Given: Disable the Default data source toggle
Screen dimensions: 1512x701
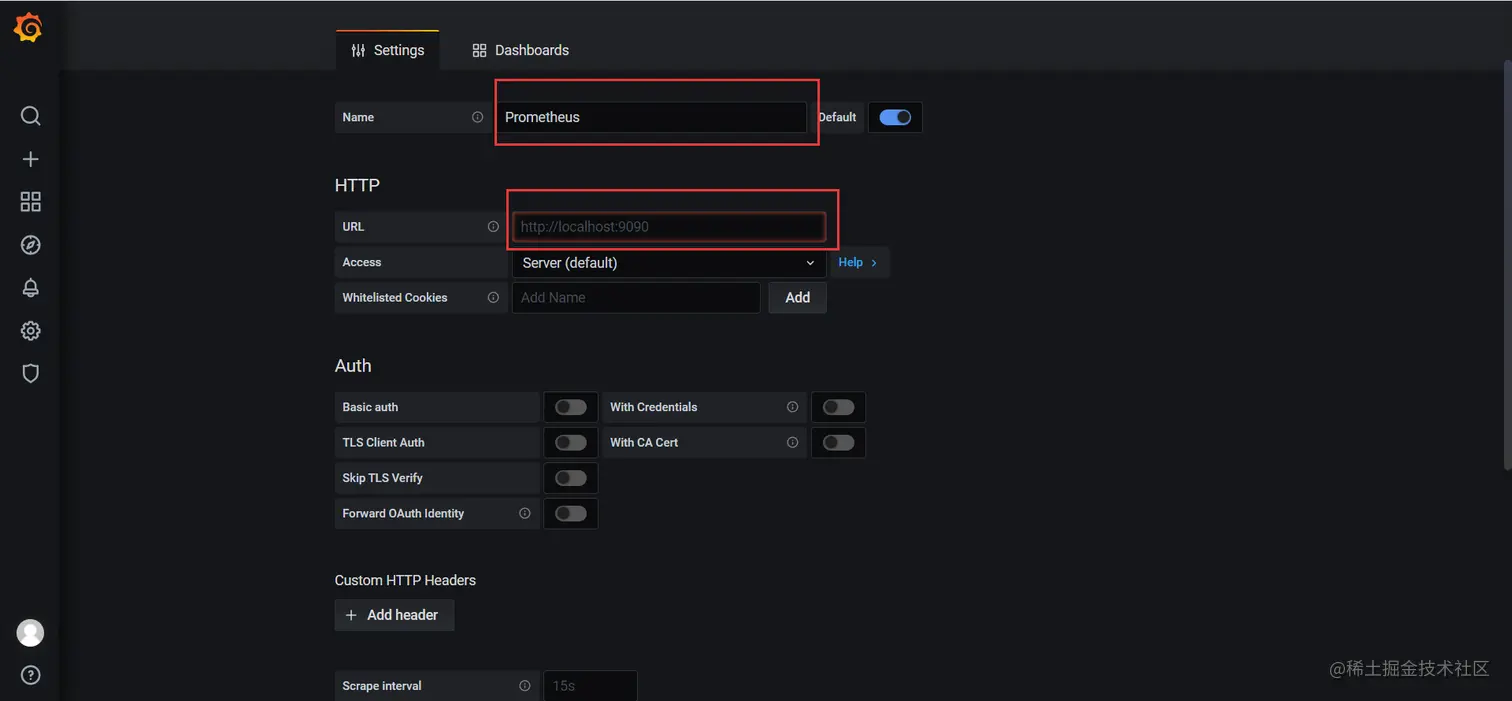Looking at the screenshot, I should tap(895, 117).
